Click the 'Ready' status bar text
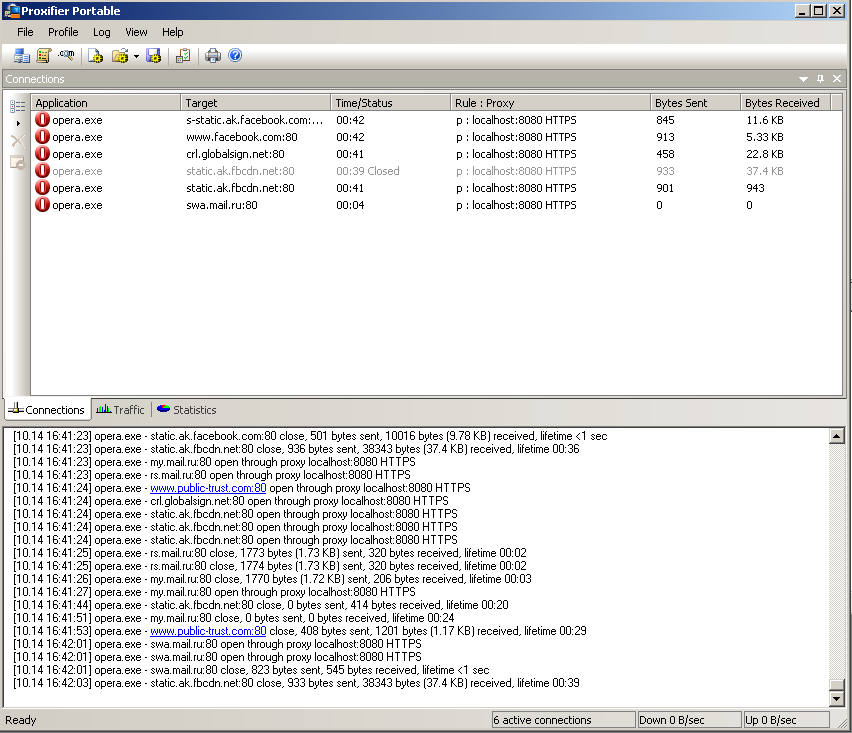 [21, 720]
